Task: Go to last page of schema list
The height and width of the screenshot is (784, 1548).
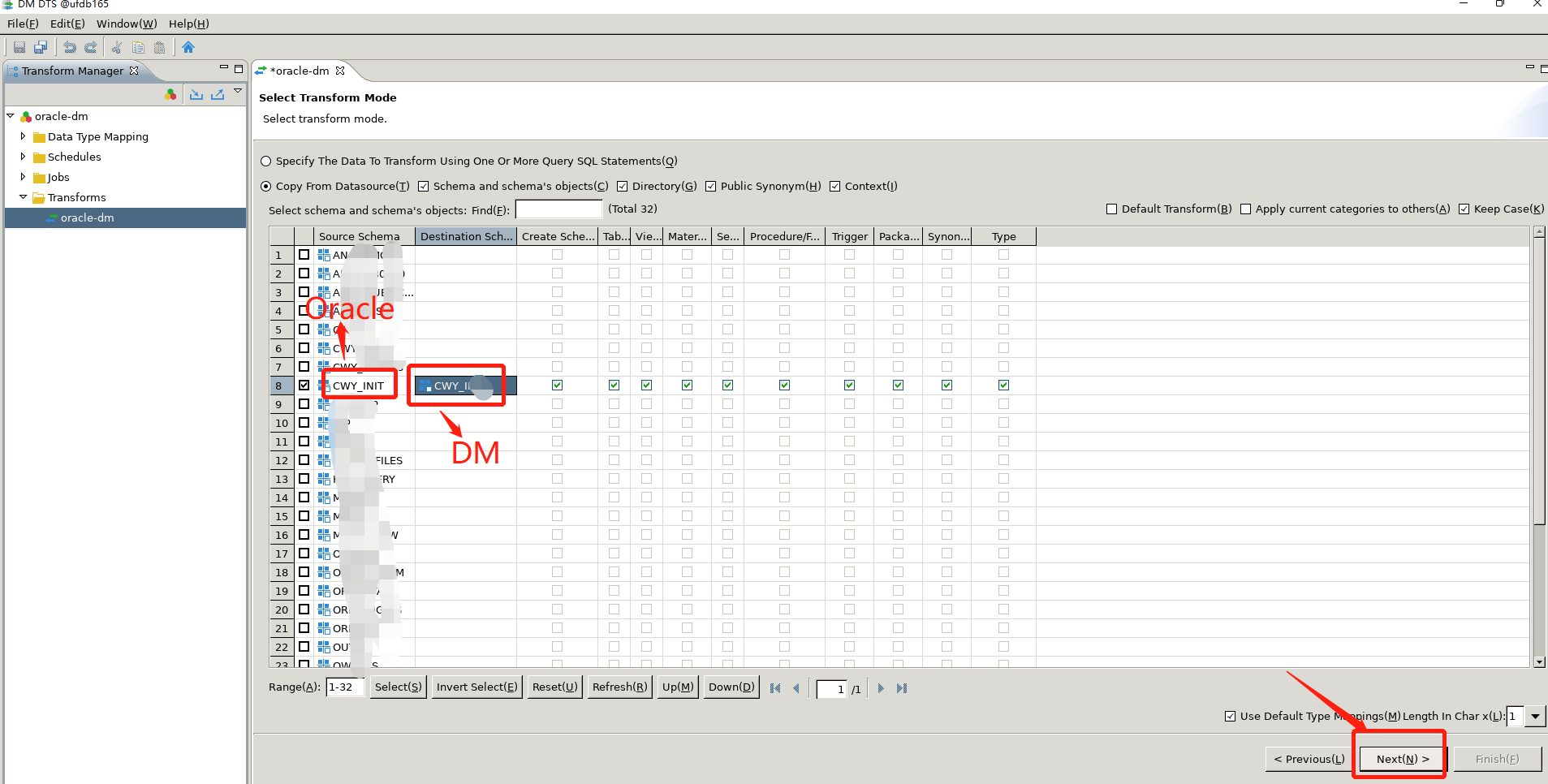Action: pos(902,688)
